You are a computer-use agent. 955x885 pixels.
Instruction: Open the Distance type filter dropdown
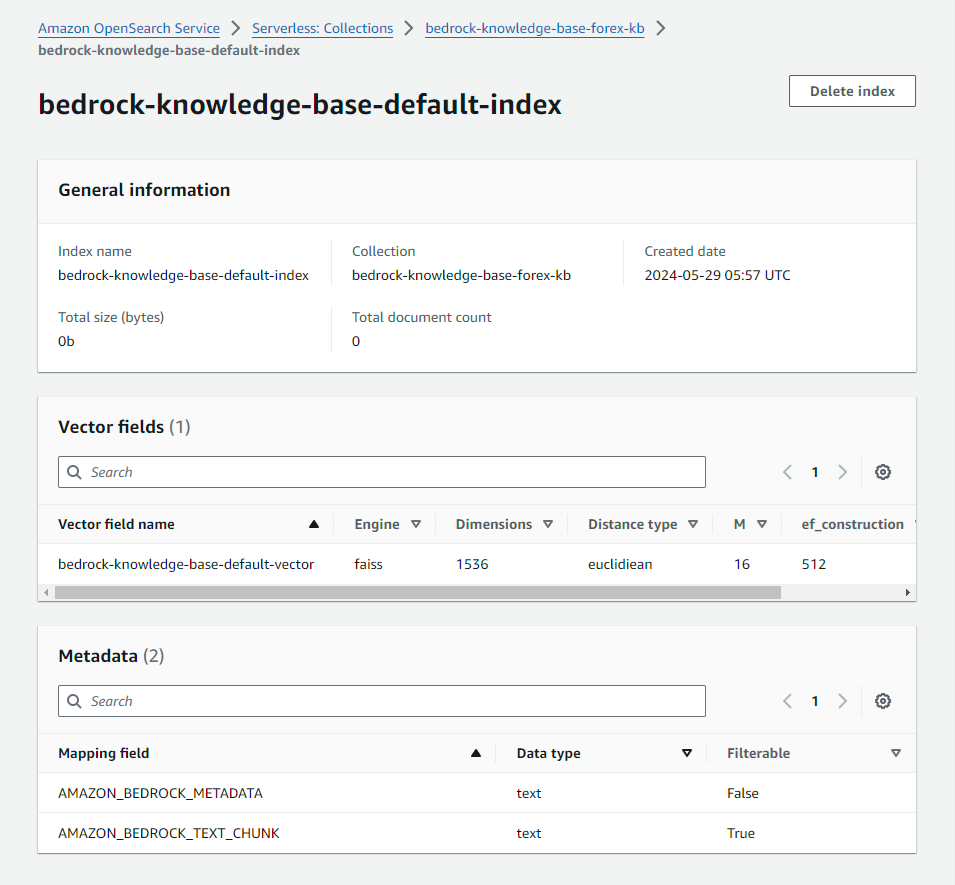692,523
